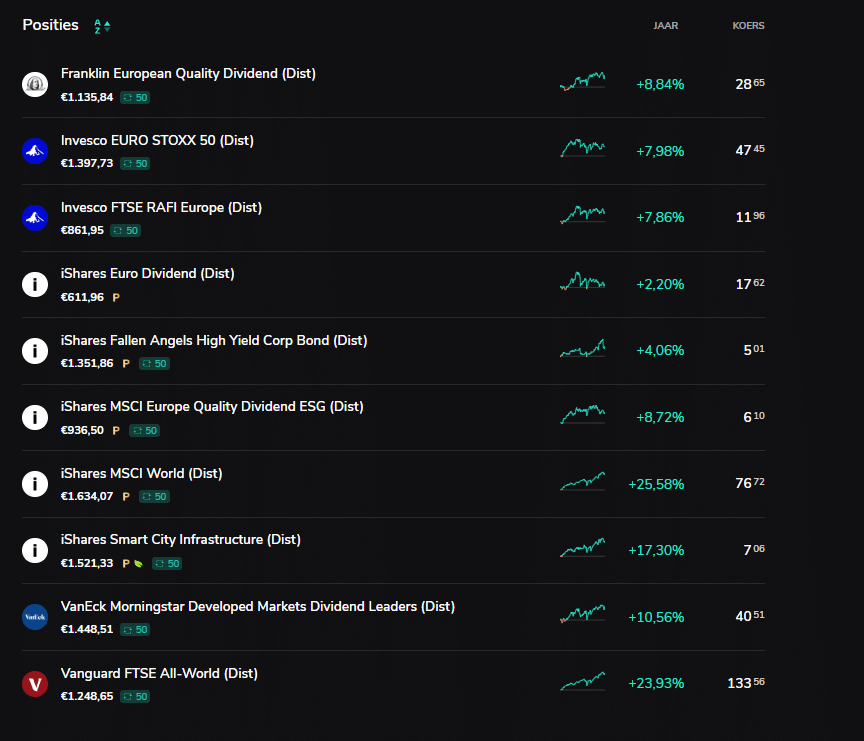Click the sparkline chart for Franklin European Quality Dividend

tap(582, 82)
